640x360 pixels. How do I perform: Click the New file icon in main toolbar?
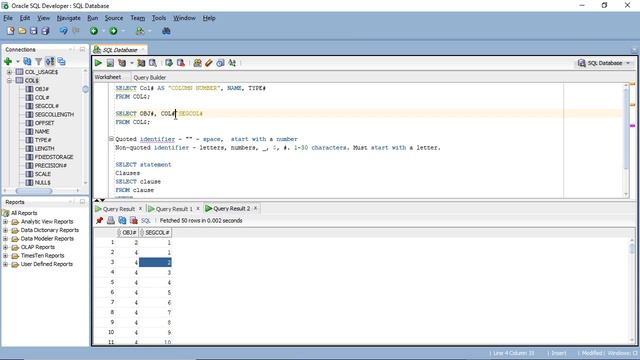point(11,31)
